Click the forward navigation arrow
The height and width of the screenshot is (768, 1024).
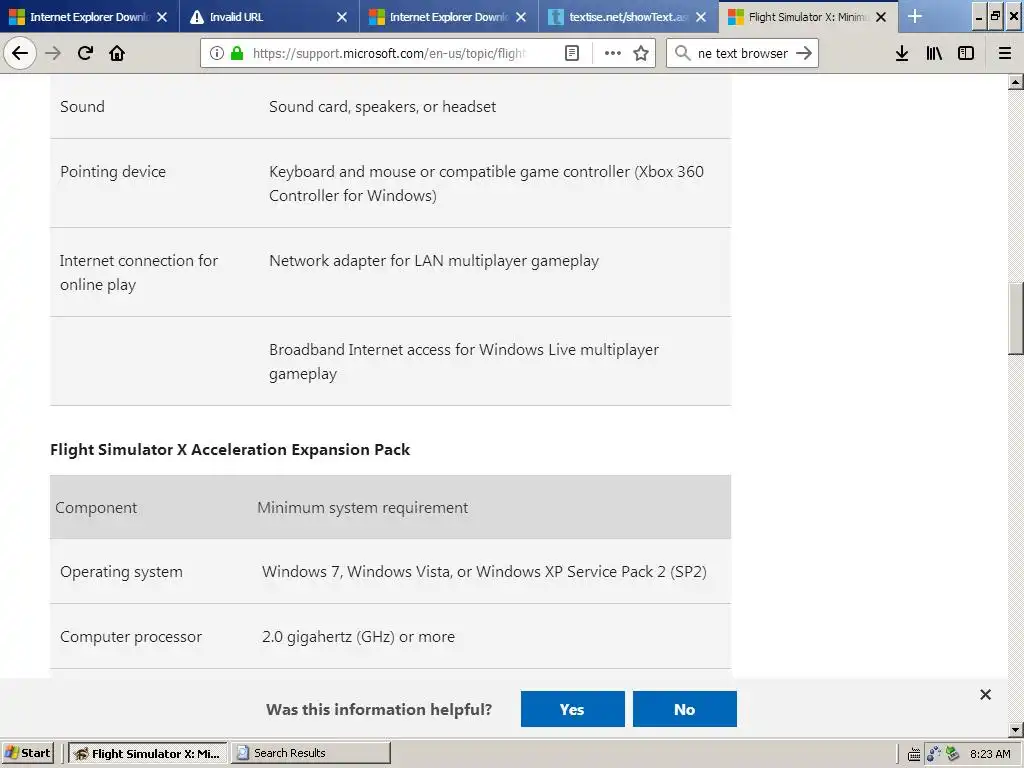(x=53, y=53)
